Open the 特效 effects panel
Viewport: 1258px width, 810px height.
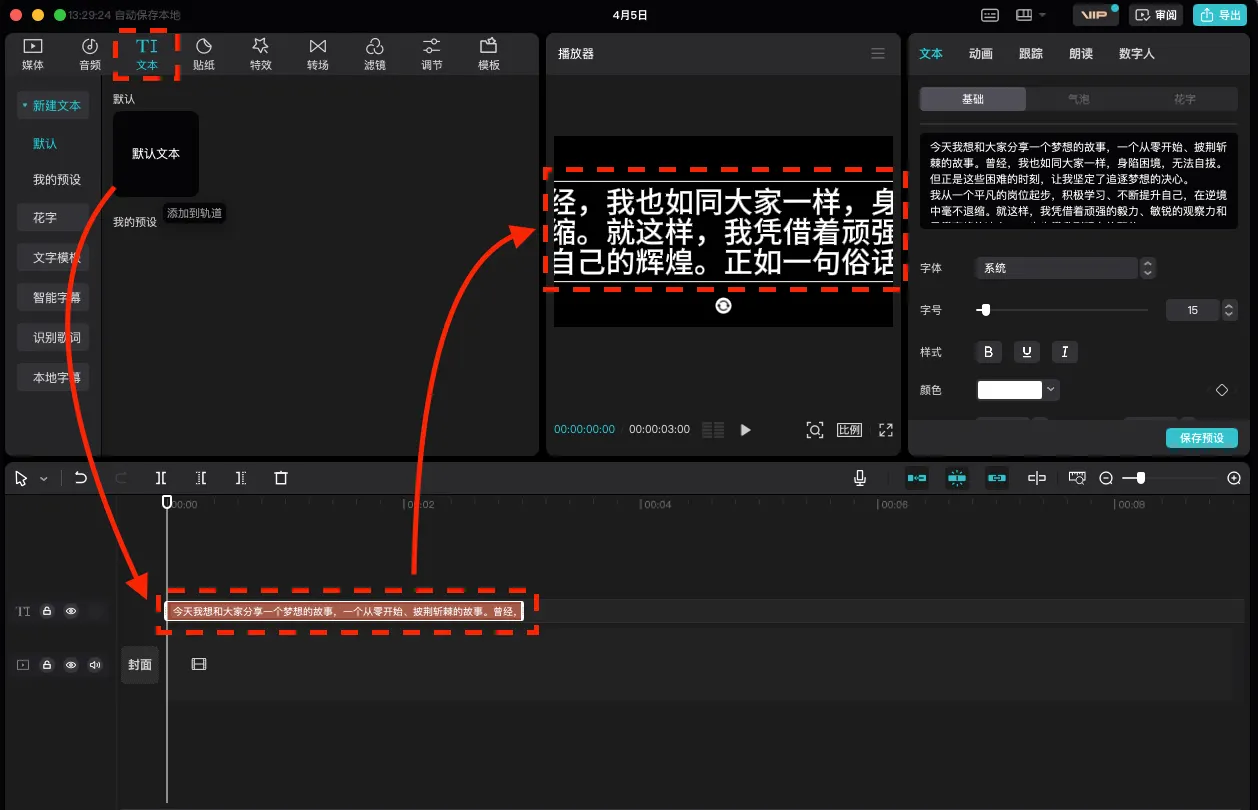pos(261,54)
